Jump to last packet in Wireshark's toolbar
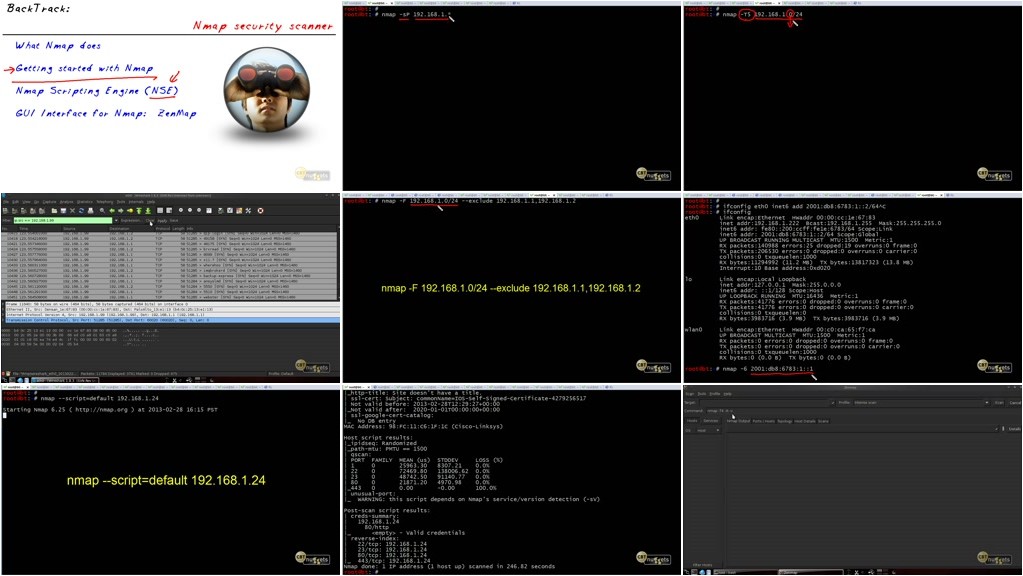The height and width of the screenshot is (576, 1023). click(148, 211)
